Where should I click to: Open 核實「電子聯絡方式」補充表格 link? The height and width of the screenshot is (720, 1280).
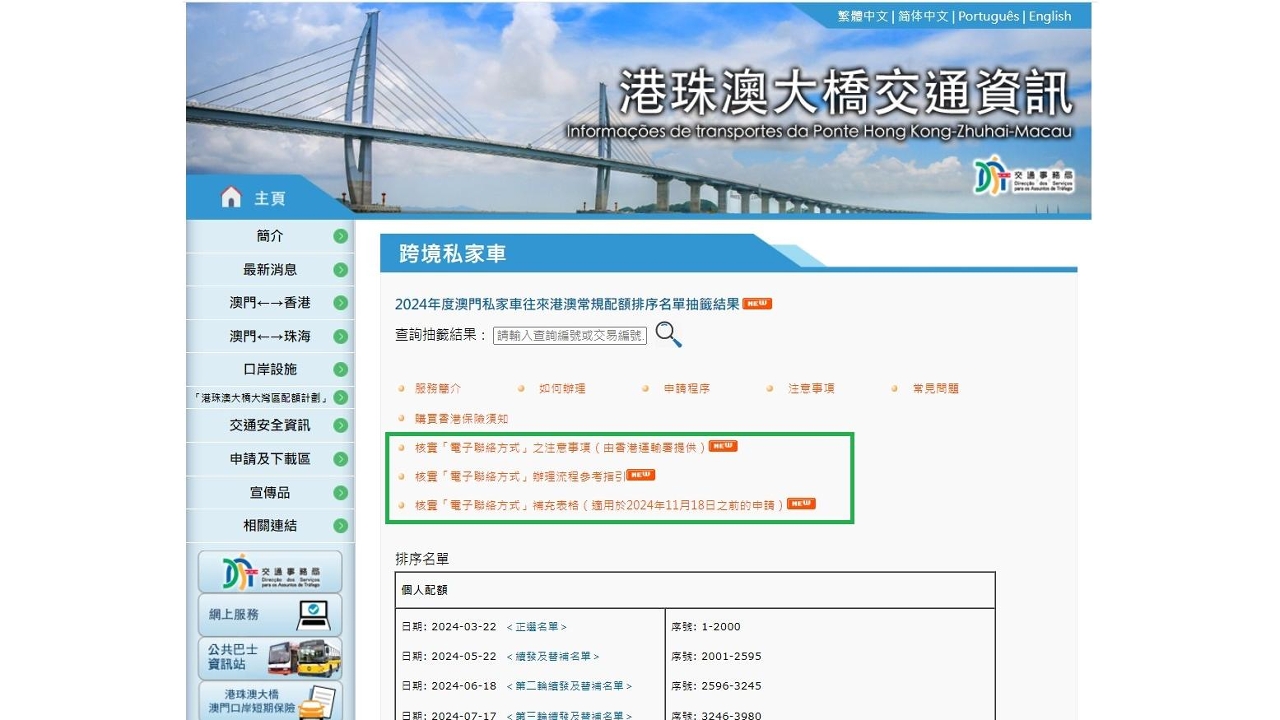tap(600, 505)
